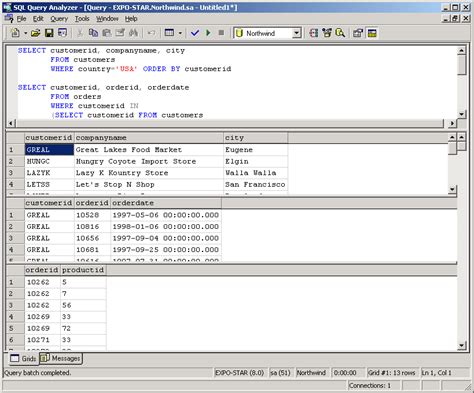Run the query with the green play icon
This screenshot has width=474, height=393.
pyautogui.click(x=208, y=33)
